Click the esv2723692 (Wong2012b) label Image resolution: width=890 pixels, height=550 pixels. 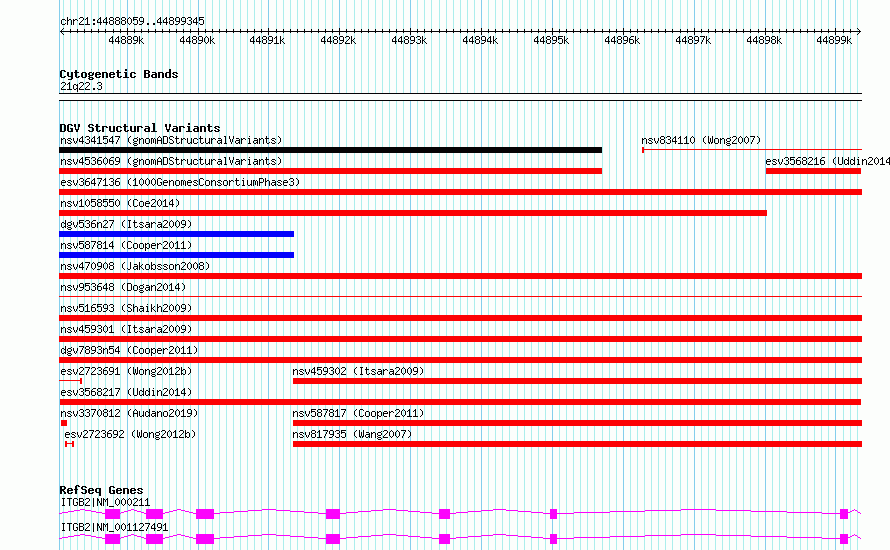[x=130, y=434]
